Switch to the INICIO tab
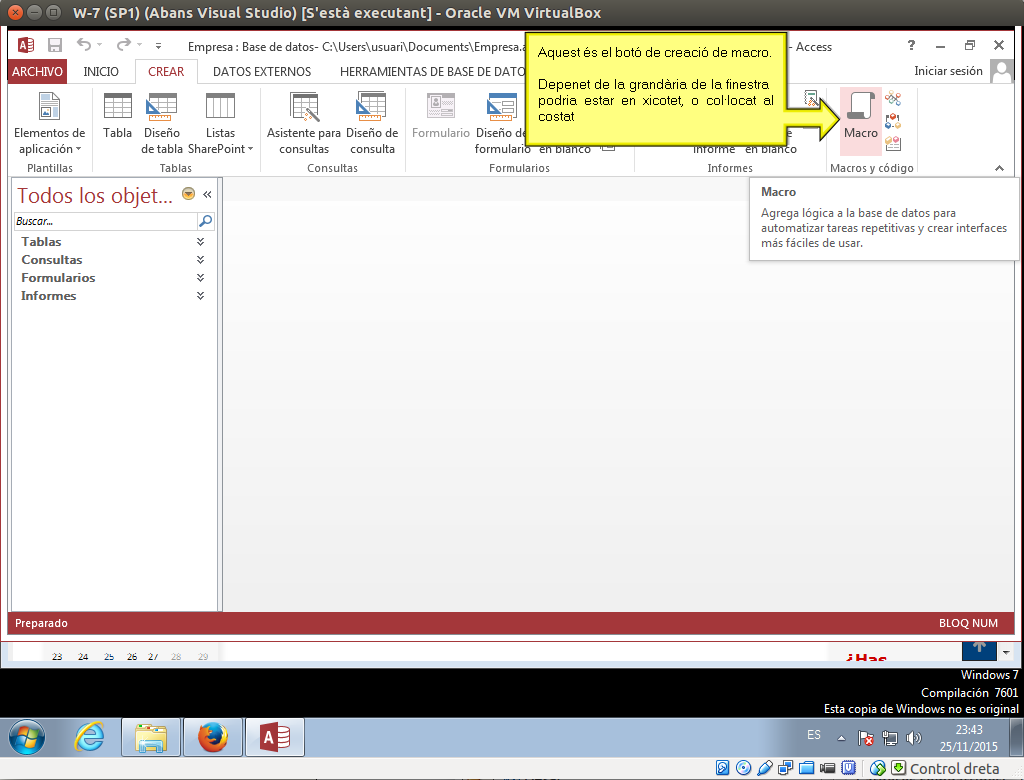The width and height of the screenshot is (1024, 780). click(101, 71)
